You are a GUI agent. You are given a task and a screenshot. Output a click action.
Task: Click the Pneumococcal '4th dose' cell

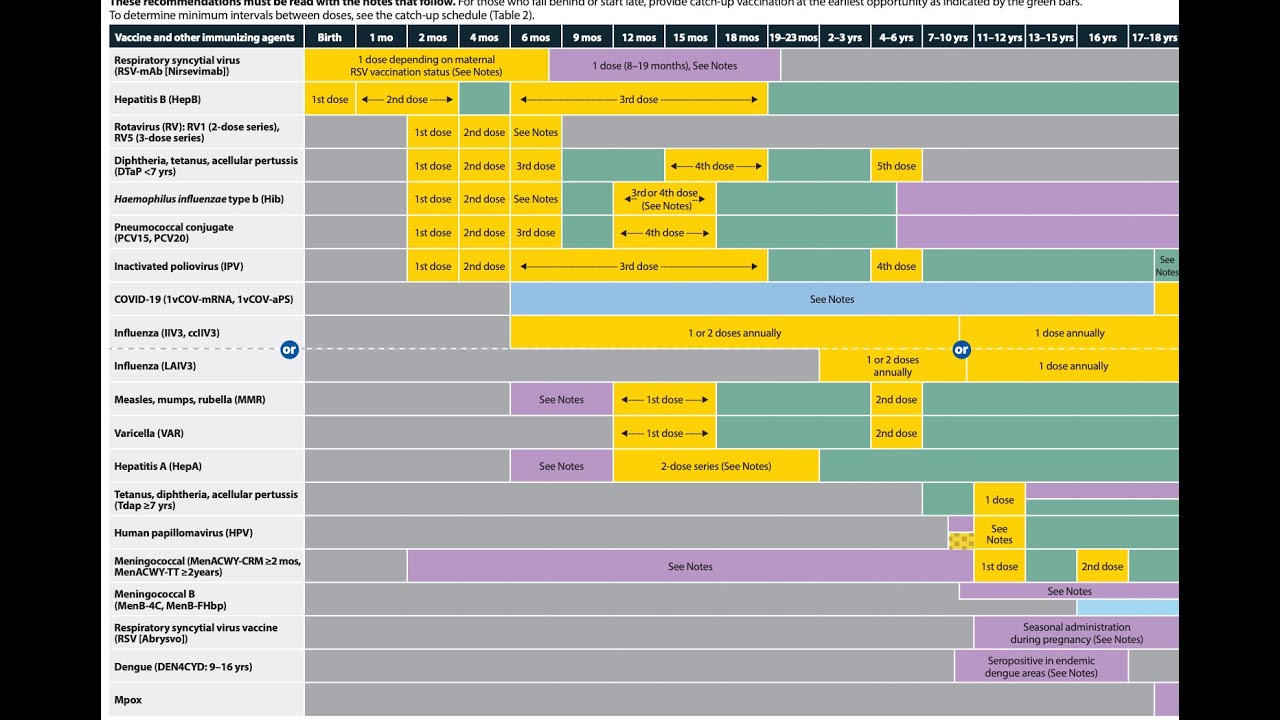tap(665, 232)
